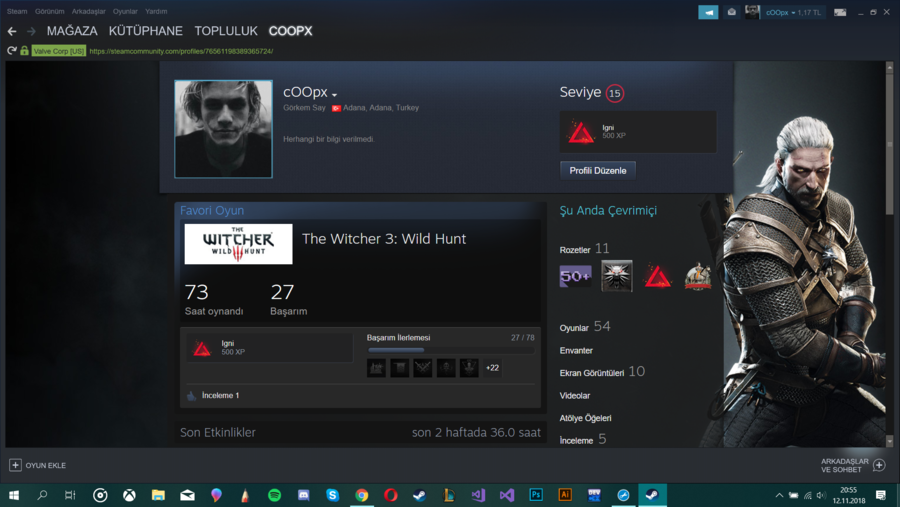Click the third achievement icon in the row
Screen dimensions: 900x507
tap(422, 368)
